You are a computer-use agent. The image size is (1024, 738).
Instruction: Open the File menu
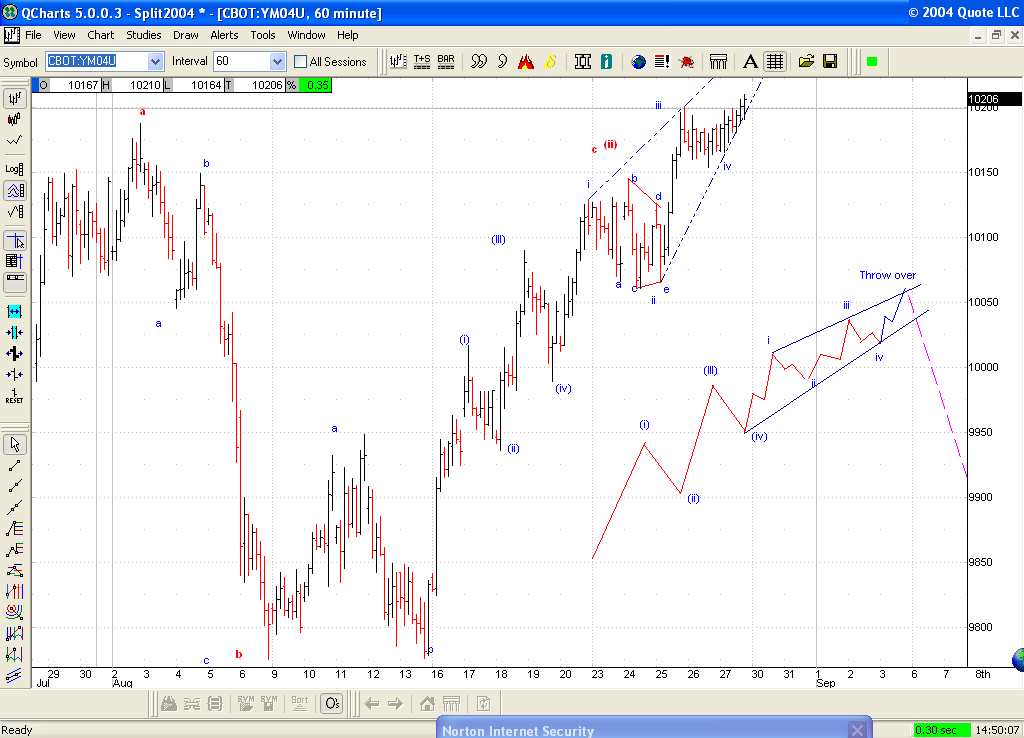pos(33,35)
